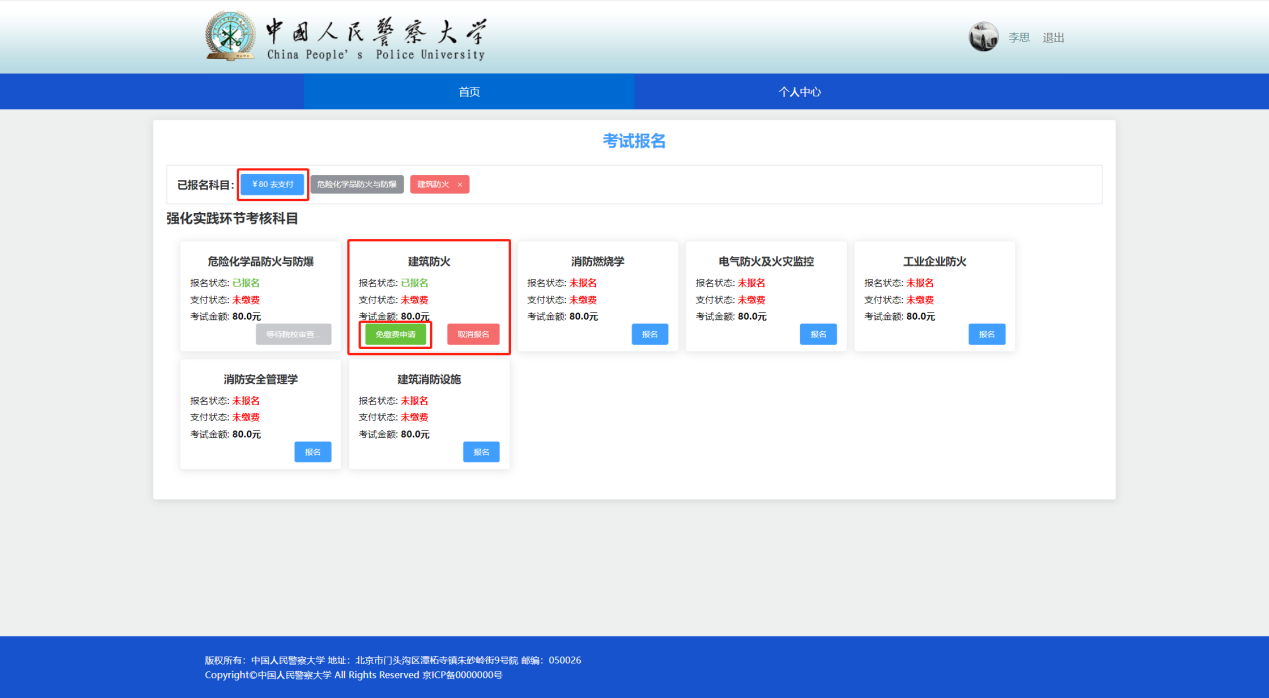Click the username 李思
1269x698 pixels.
coord(1018,38)
